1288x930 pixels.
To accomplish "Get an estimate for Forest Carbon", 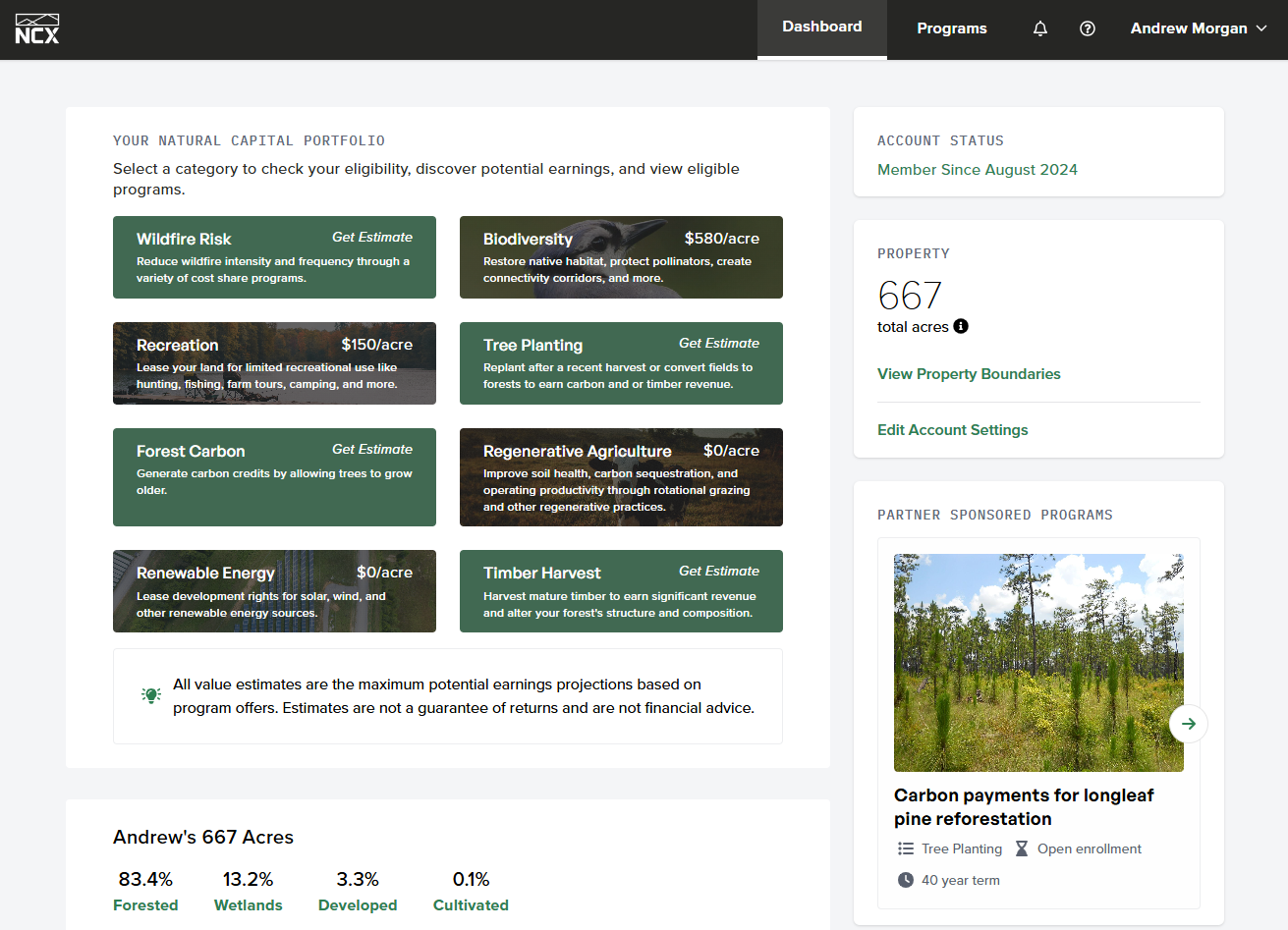I will tap(274, 477).
